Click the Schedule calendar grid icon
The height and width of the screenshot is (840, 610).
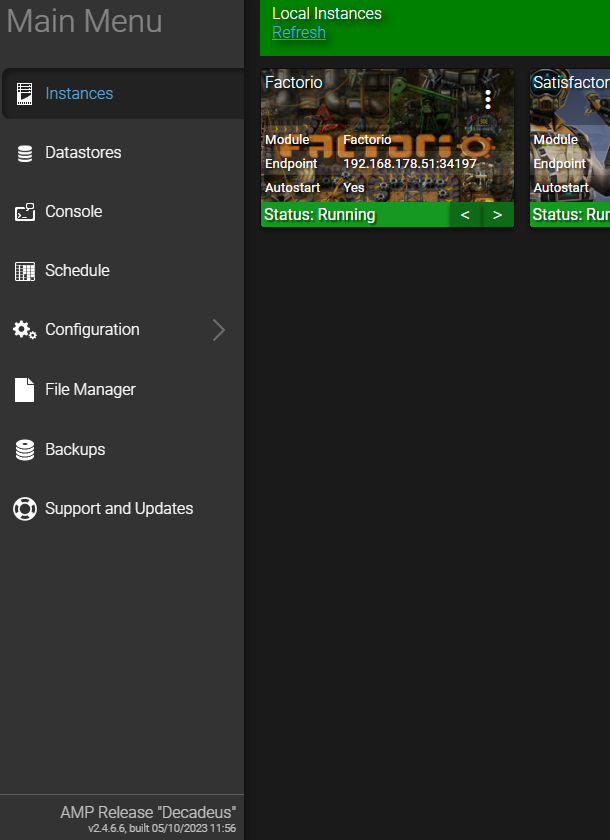point(25,271)
